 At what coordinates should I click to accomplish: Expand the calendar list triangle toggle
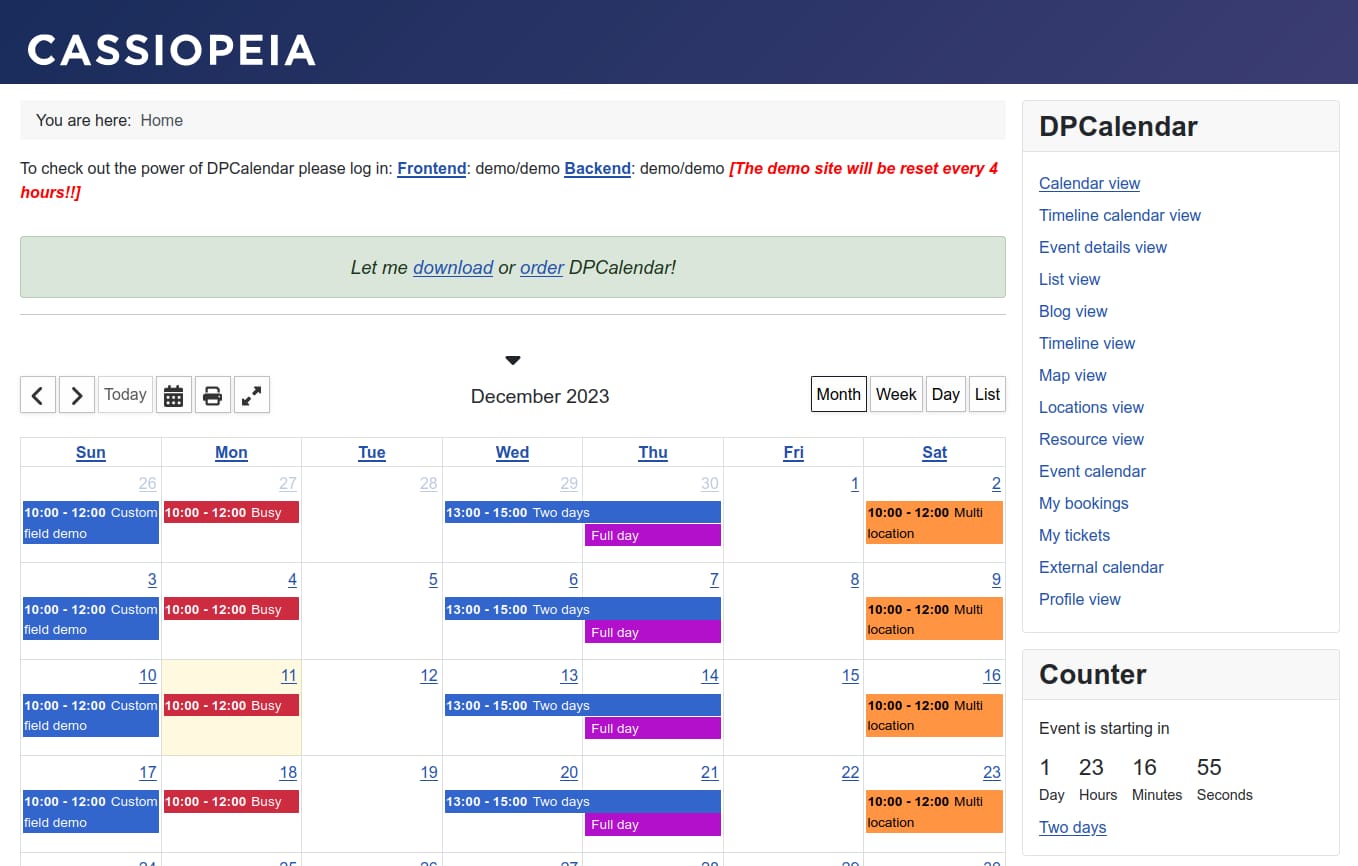pos(513,360)
